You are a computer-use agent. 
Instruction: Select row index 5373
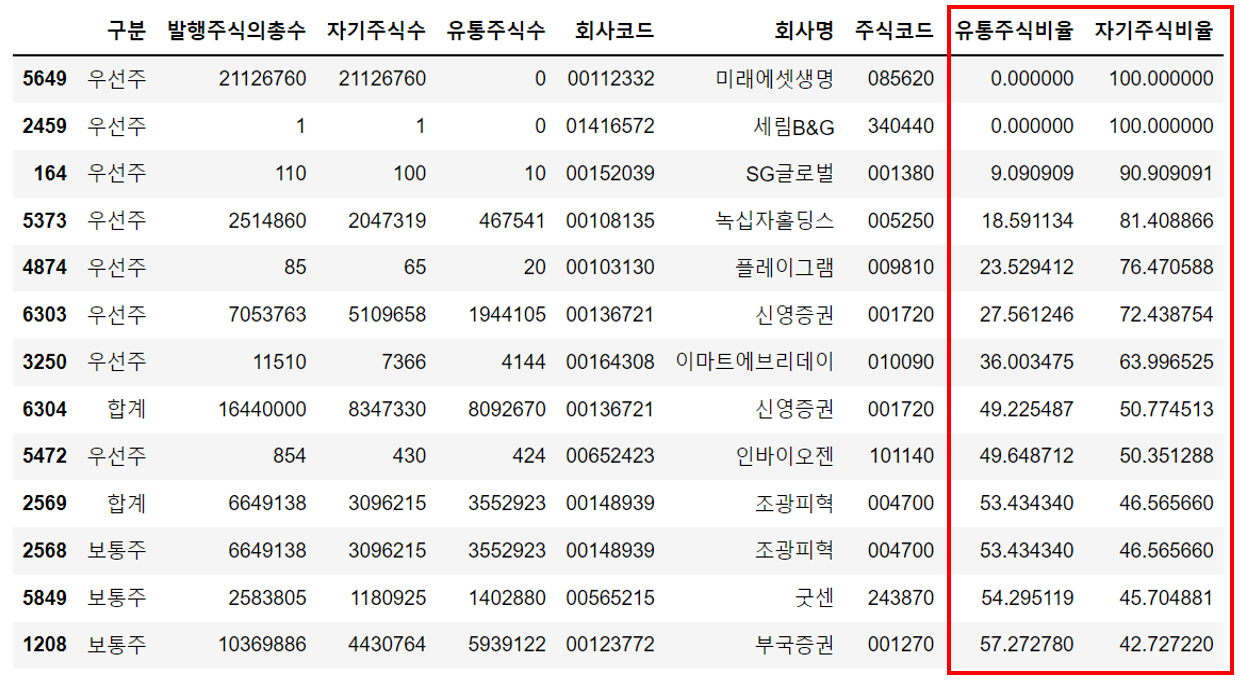[45, 220]
